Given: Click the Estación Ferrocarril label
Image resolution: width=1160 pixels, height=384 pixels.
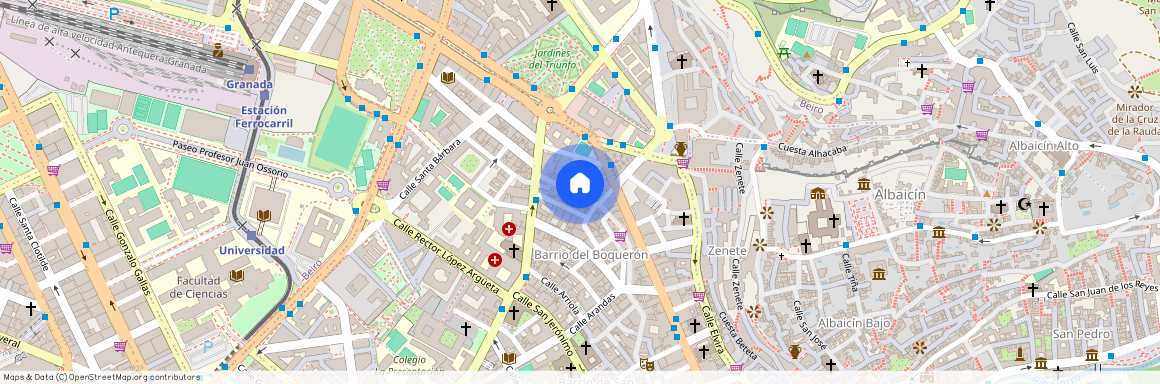Looking at the screenshot, I should click(x=264, y=117).
